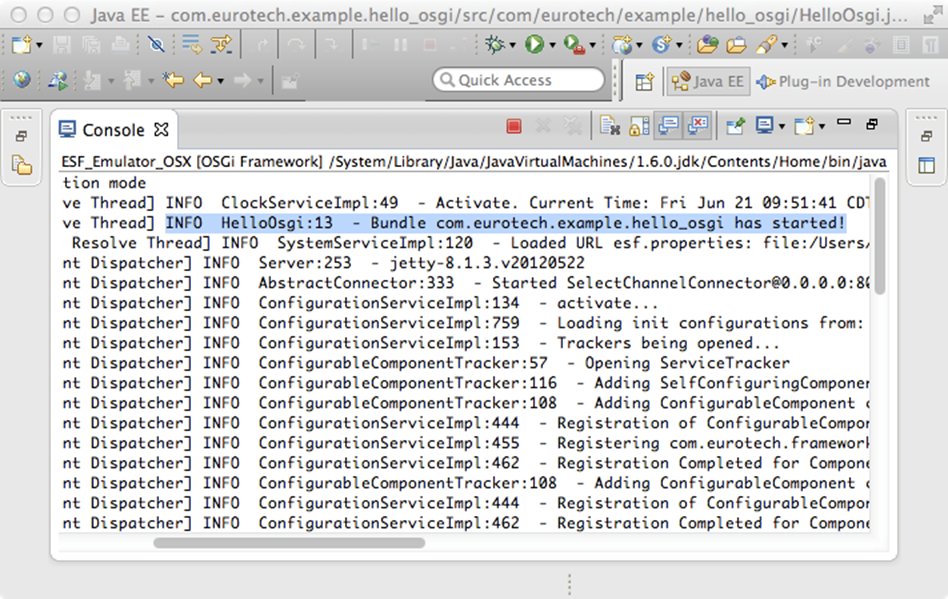
Task: Click the Clear Console icon
Action: [x=609, y=126]
